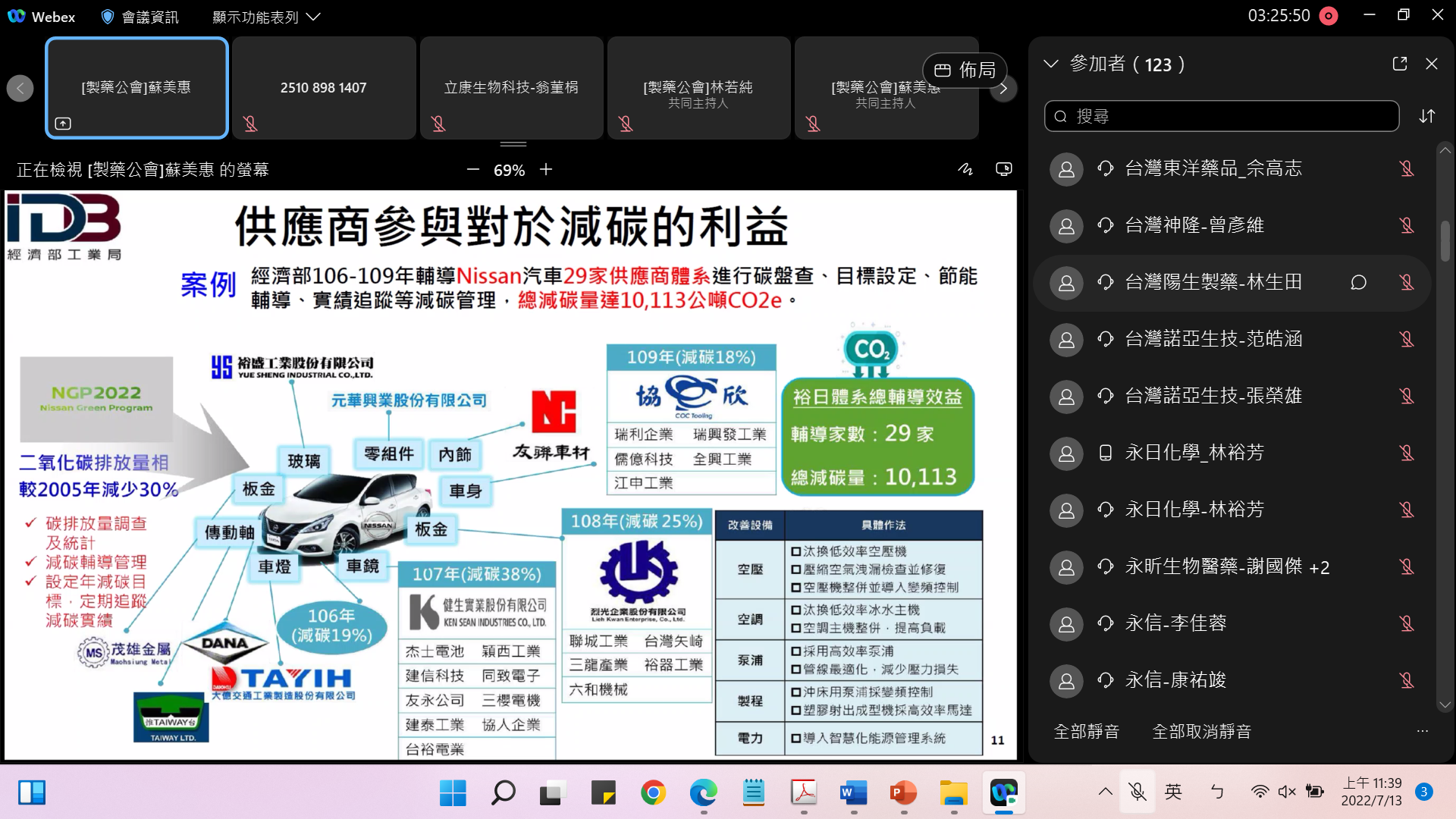Go to next participant video thumbnails
Screen dimensions: 1456x819
(x=1003, y=89)
